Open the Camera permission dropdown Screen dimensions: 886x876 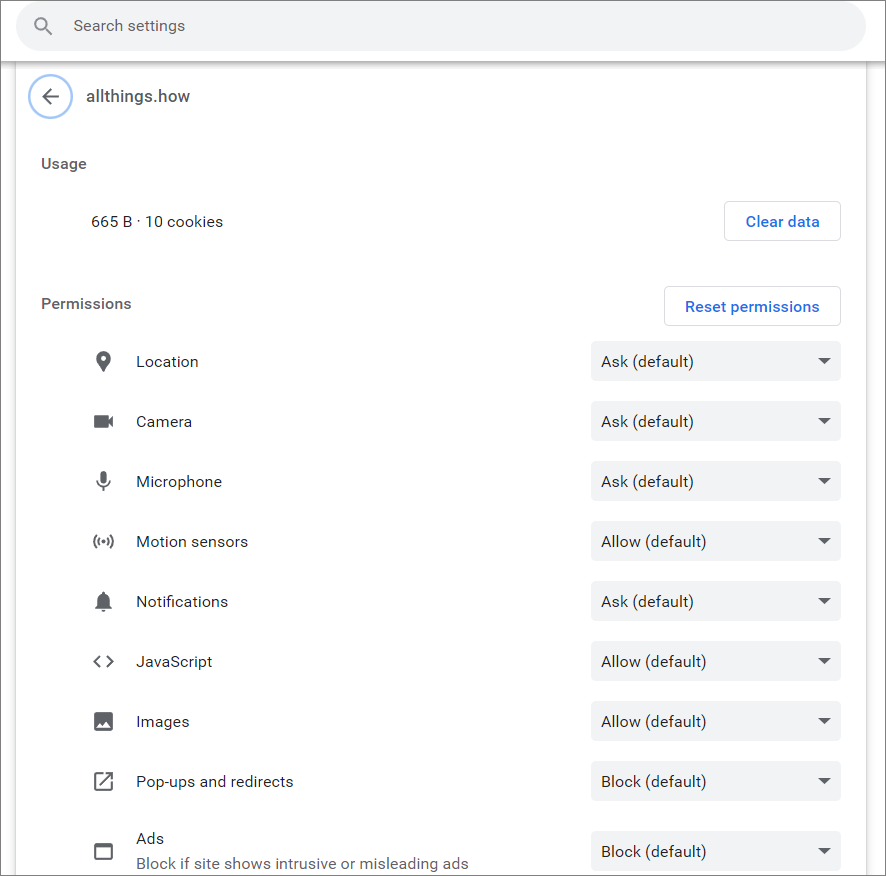pos(716,421)
